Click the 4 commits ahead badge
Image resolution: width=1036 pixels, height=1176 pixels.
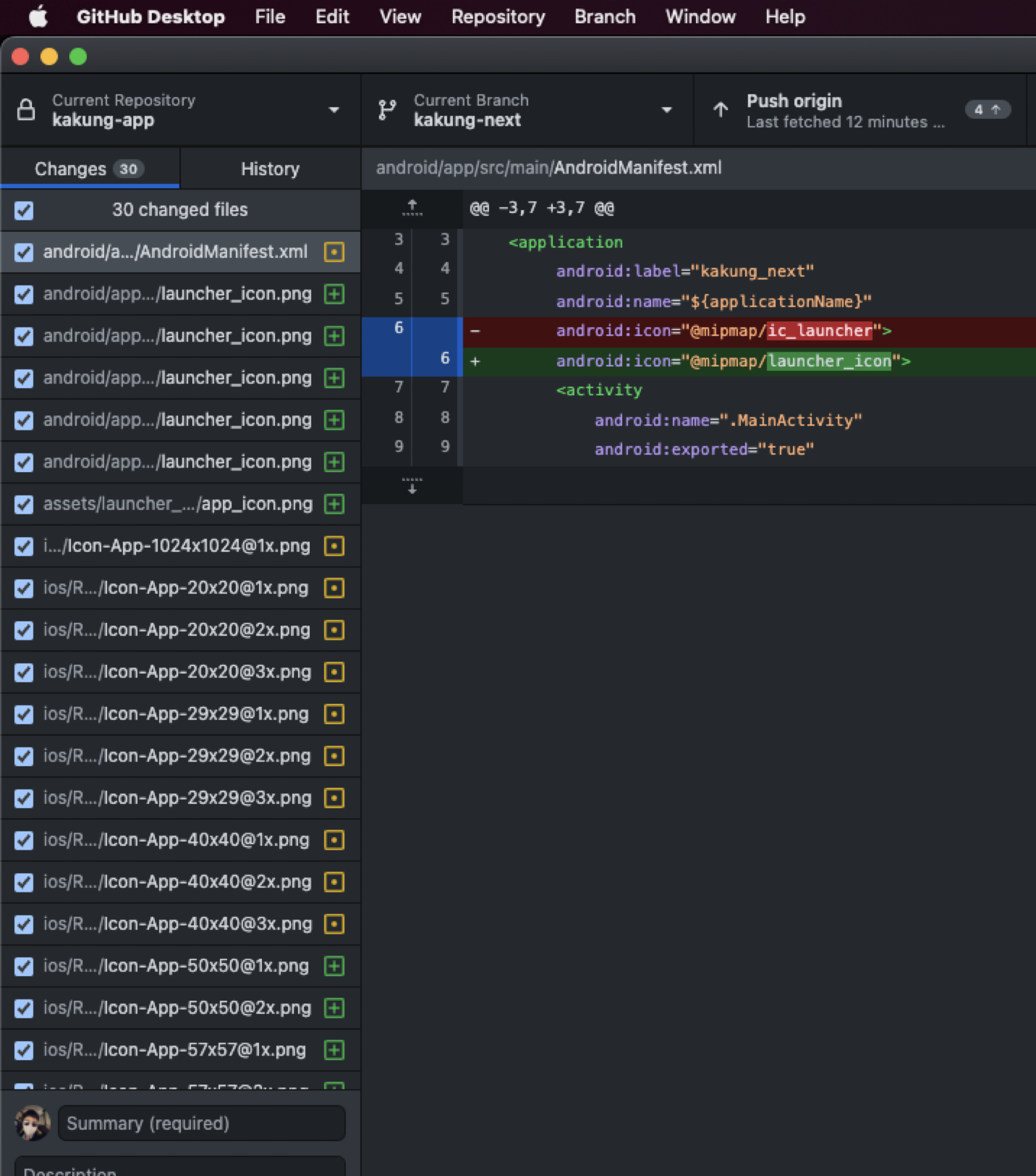point(988,109)
